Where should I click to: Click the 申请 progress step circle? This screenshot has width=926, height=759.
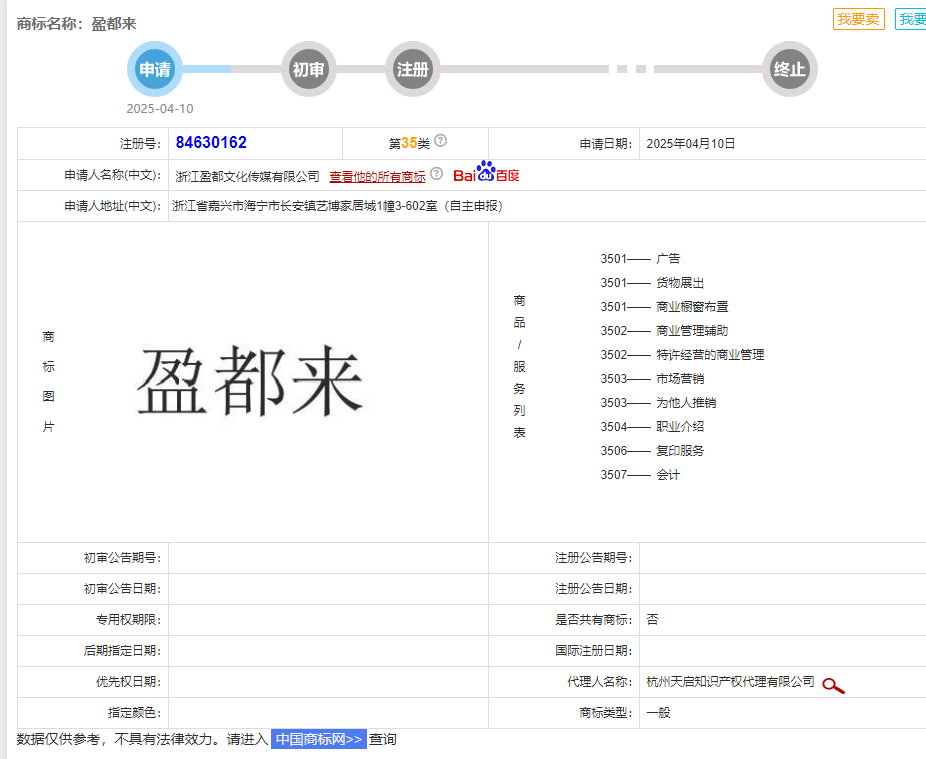click(x=155, y=69)
